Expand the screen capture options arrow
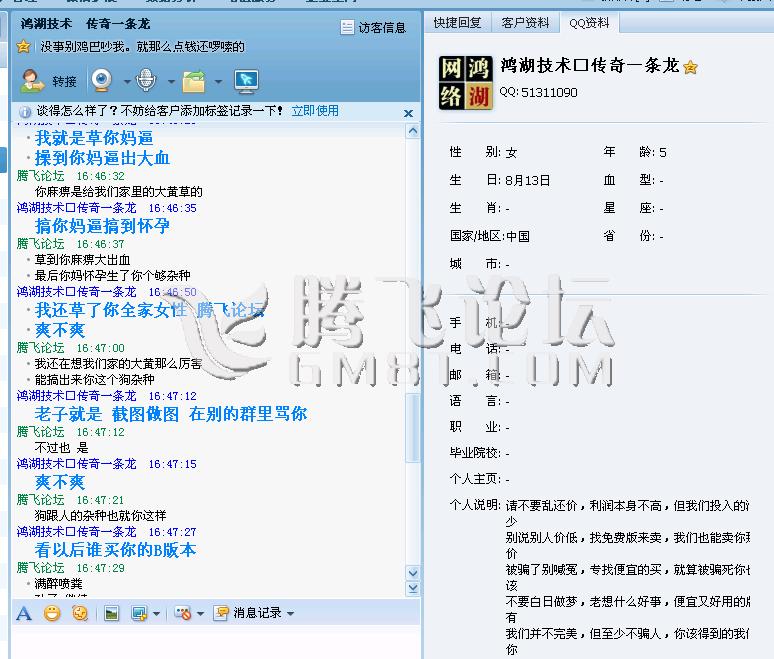 (156, 614)
